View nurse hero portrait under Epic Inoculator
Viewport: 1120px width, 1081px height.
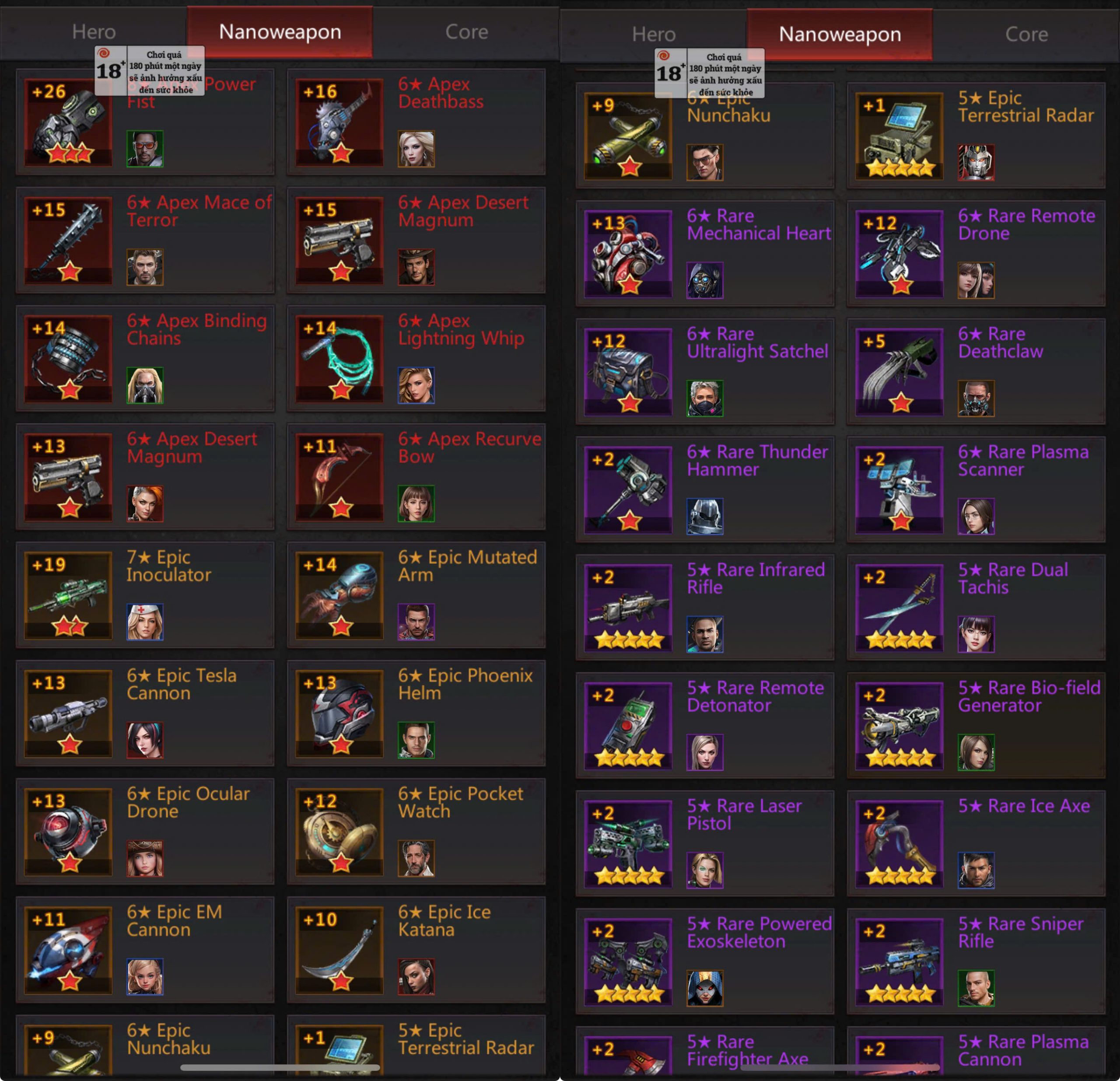pos(144,622)
